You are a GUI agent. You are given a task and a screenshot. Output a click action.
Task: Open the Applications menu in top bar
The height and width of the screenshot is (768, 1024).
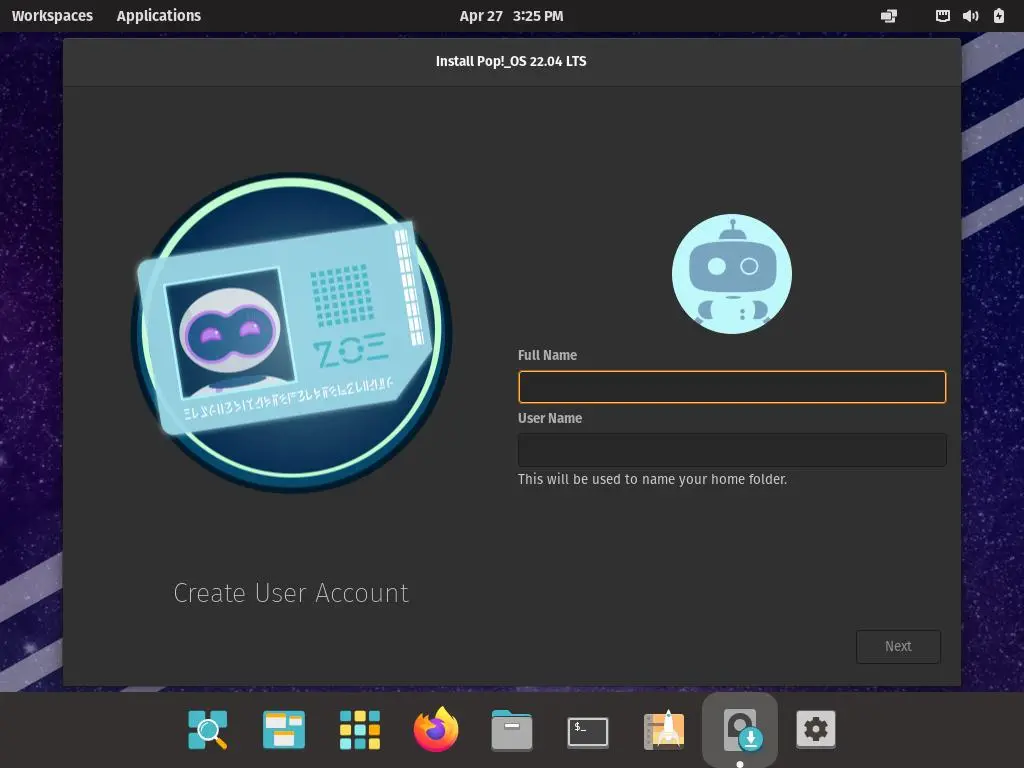point(158,16)
